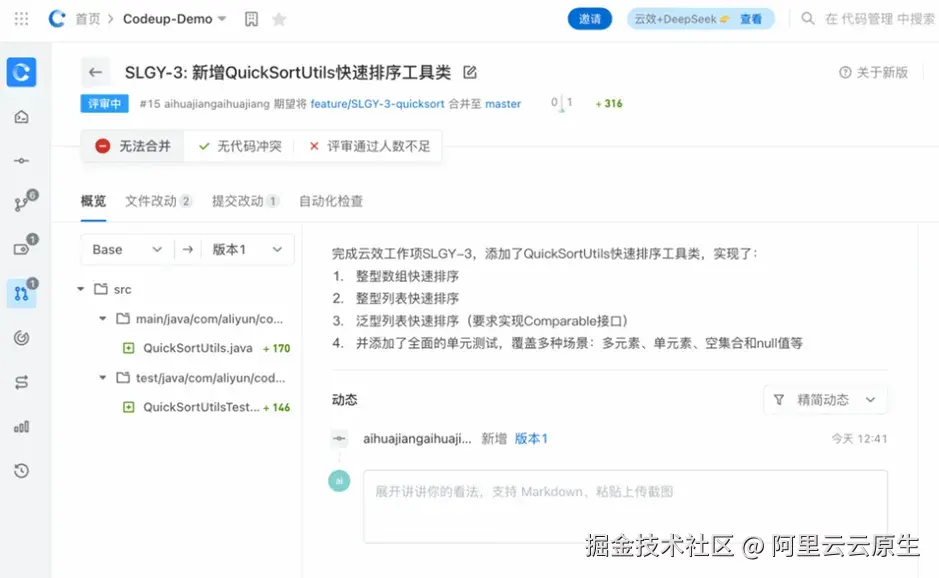Switch to the 文件改动 tab

click(158, 201)
